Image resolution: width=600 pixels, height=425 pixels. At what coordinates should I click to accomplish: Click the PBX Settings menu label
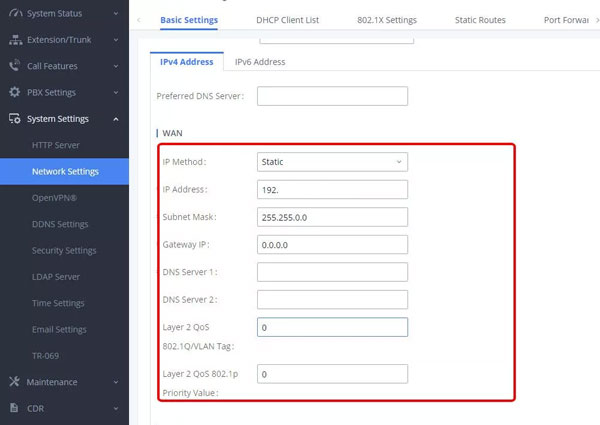click(x=51, y=93)
